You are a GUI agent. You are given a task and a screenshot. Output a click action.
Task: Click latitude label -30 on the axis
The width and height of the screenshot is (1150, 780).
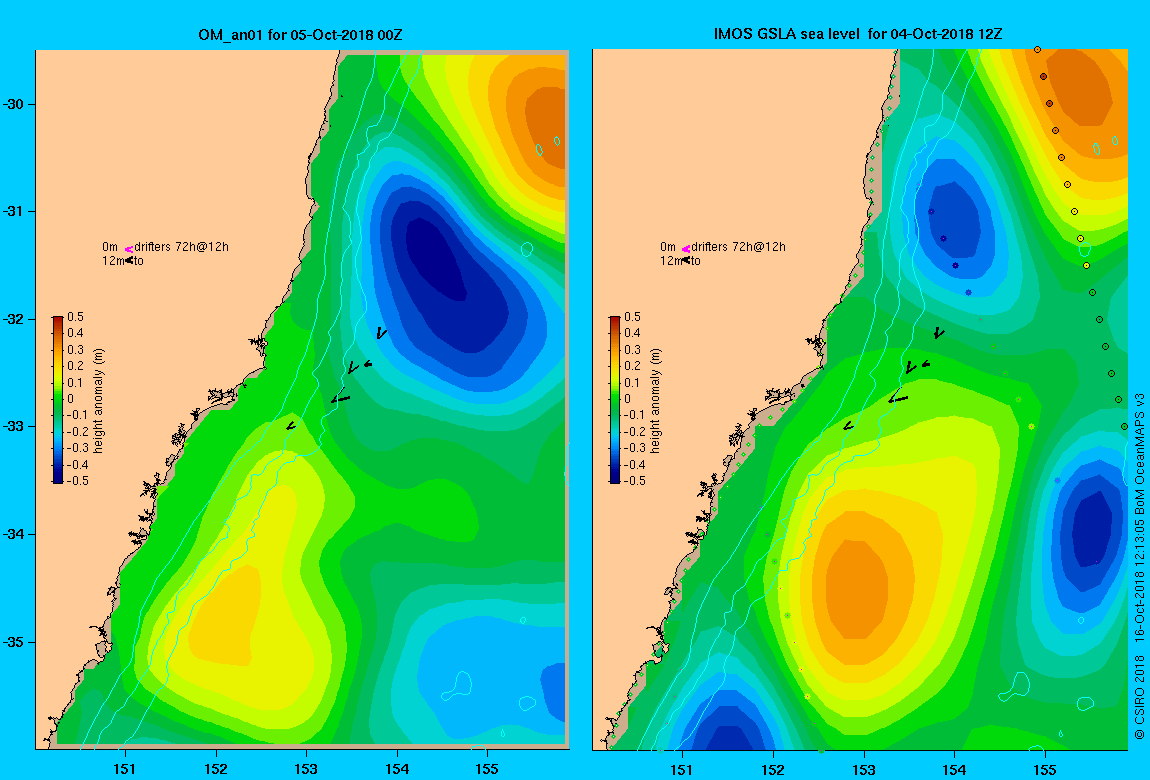tap(14, 104)
